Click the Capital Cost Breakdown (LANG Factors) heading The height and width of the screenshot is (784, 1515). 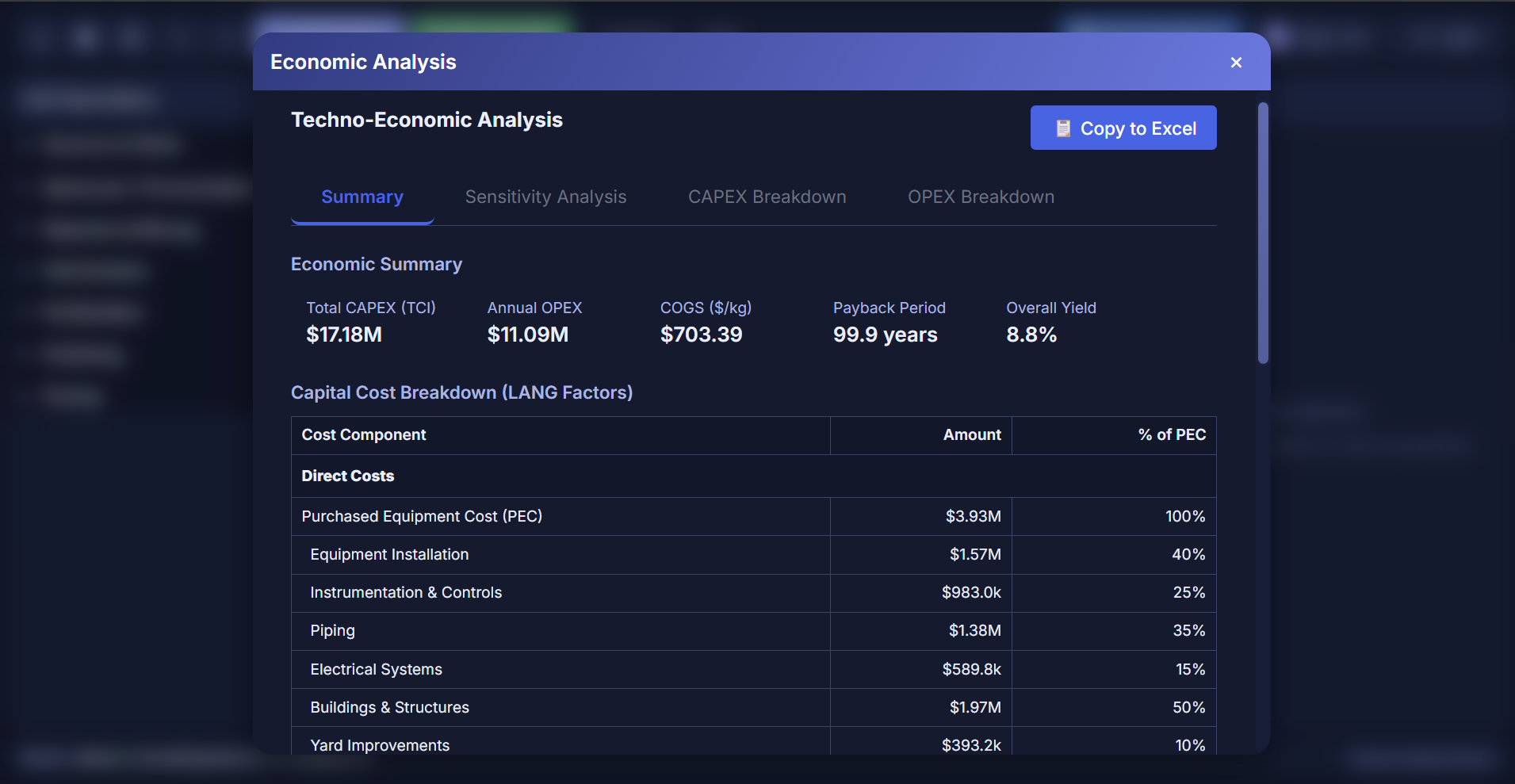[x=461, y=393]
